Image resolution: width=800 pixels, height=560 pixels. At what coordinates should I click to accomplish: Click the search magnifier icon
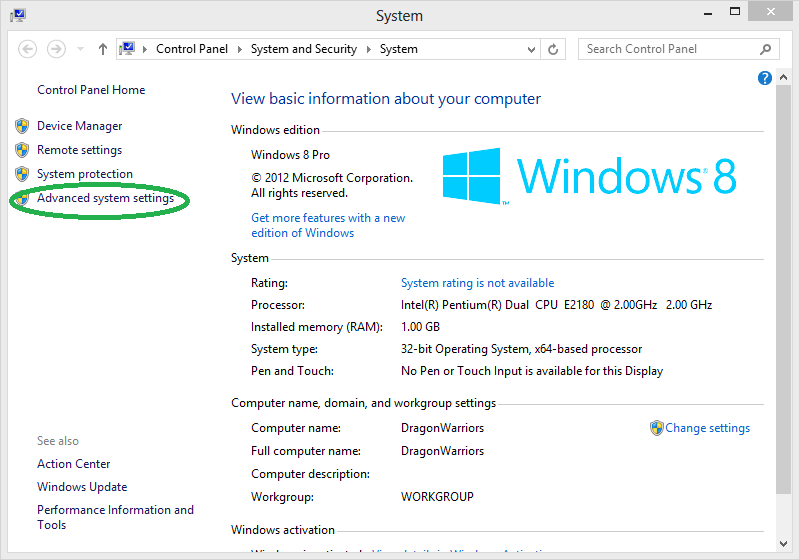click(x=765, y=49)
